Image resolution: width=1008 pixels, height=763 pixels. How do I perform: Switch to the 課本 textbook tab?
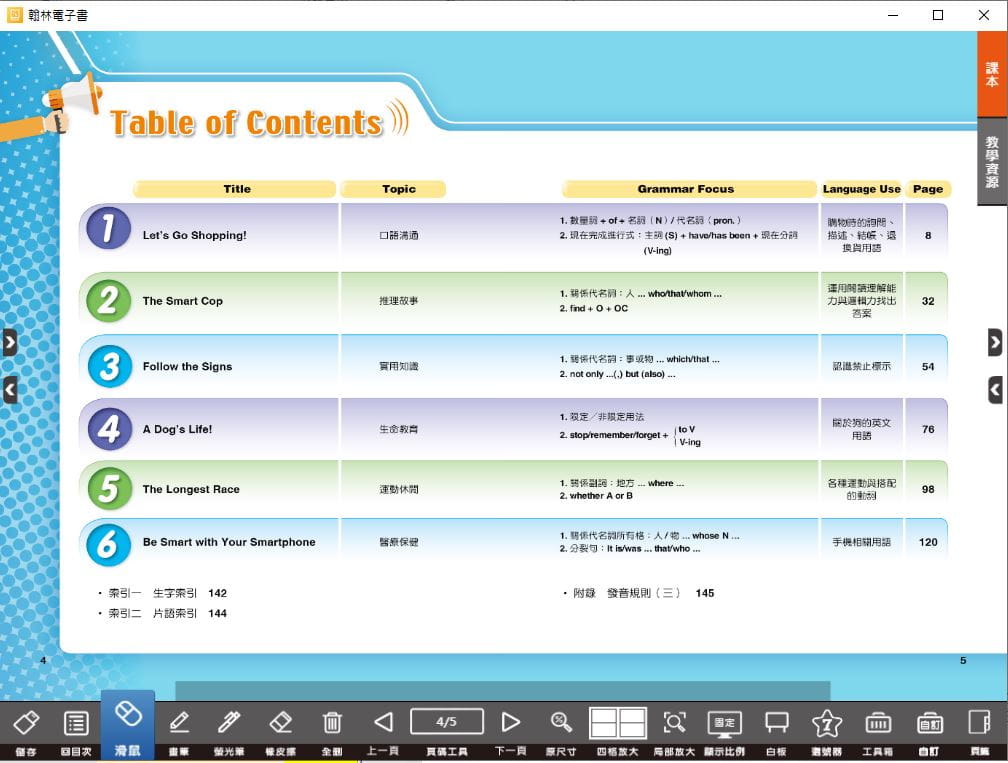tap(992, 75)
